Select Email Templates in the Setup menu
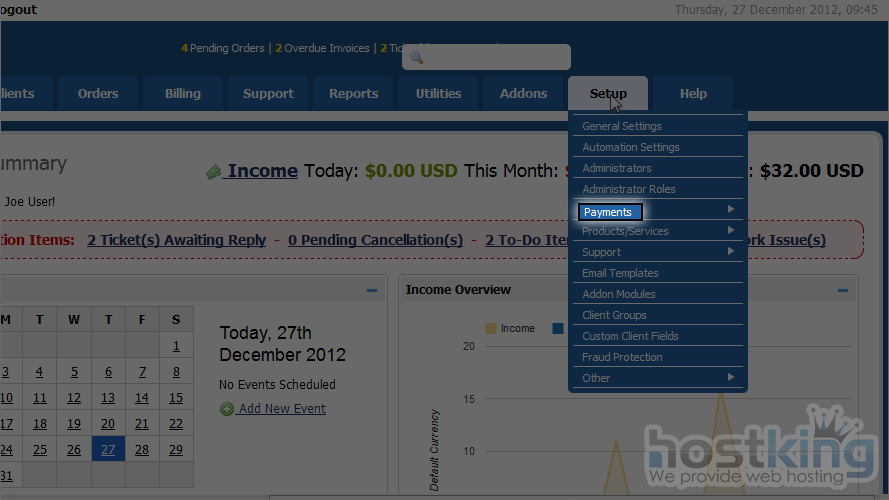 [620, 273]
